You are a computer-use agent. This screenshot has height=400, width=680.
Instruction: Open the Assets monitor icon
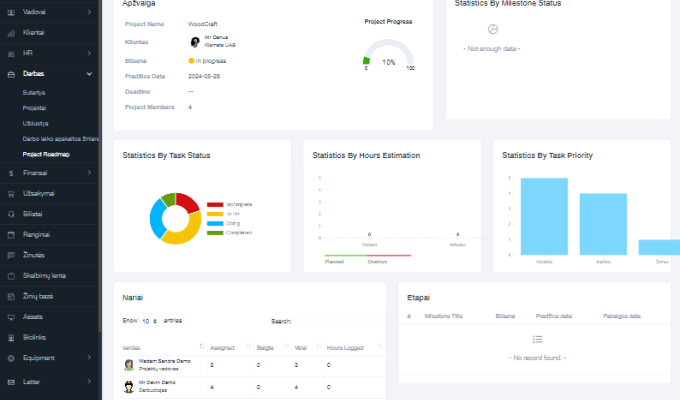click(x=11, y=318)
